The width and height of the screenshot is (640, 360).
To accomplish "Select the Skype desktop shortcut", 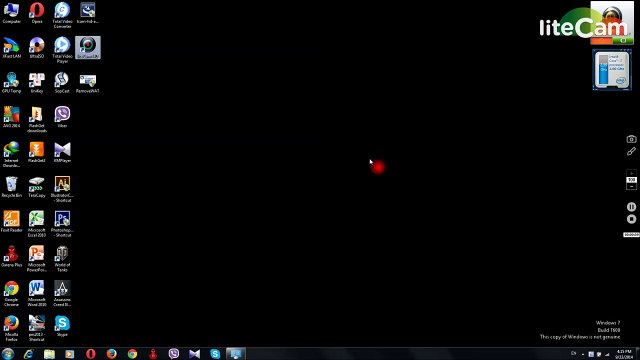I will coord(62,326).
